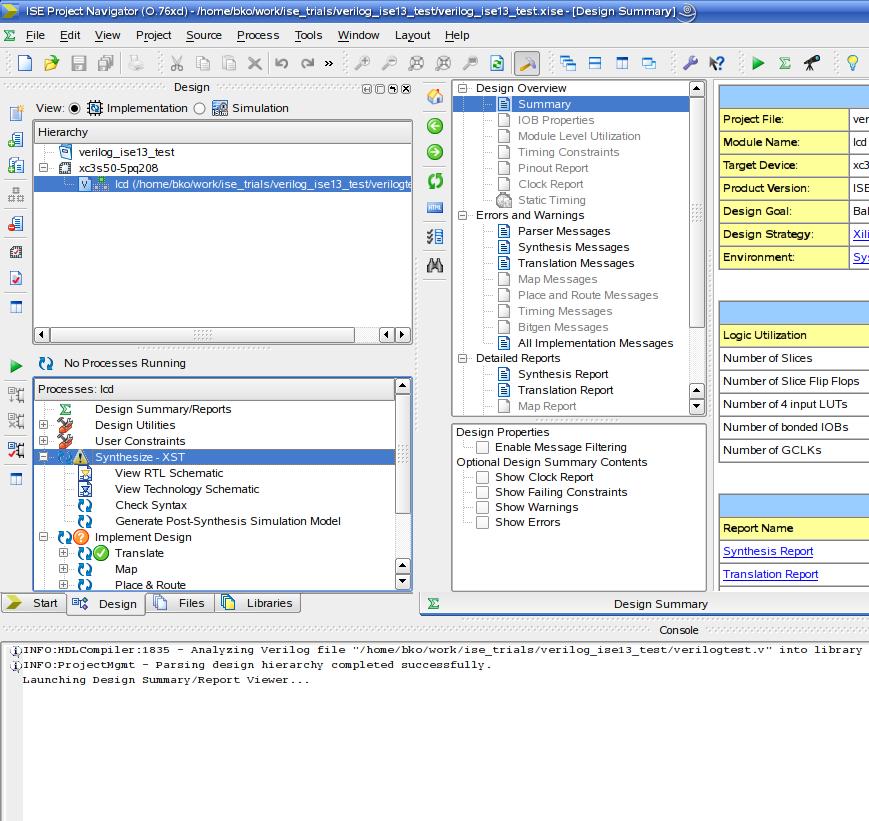Click the green forward arrow in summary sidebar
The image size is (869, 821).
435,152
